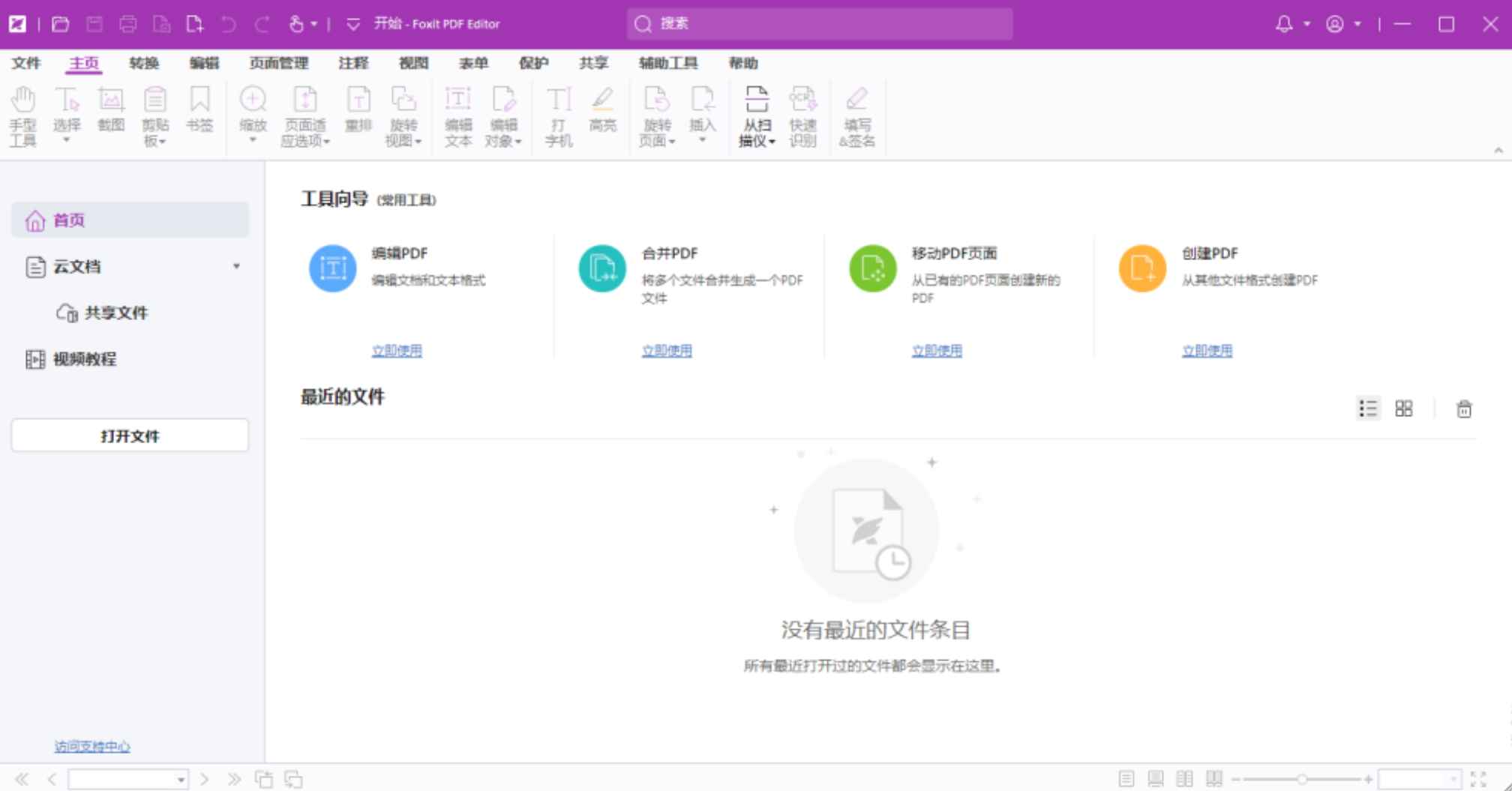Click the 打开文件 open file button

point(129,435)
